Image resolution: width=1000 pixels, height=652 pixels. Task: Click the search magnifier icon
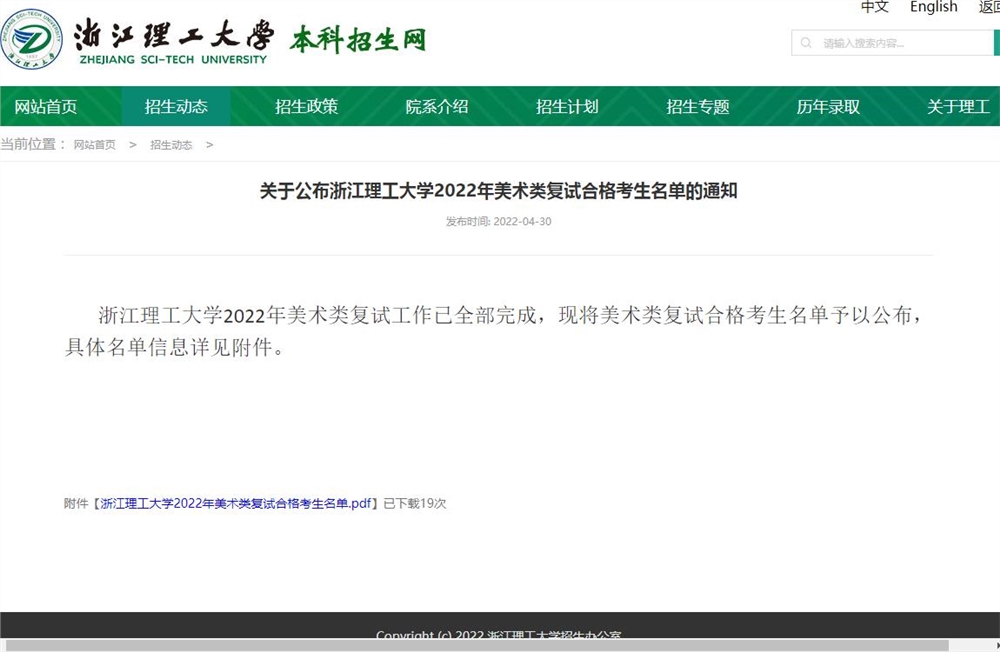[806, 43]
